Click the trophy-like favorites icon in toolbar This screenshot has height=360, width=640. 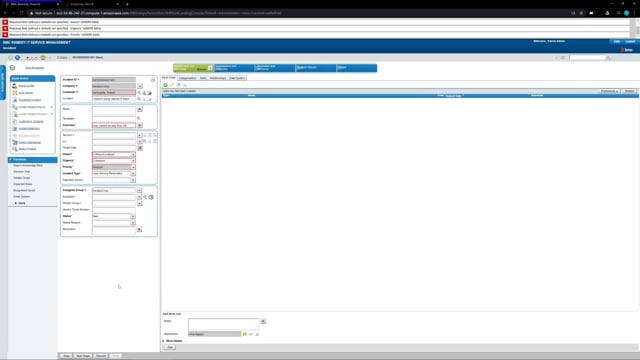click(43, 58)
